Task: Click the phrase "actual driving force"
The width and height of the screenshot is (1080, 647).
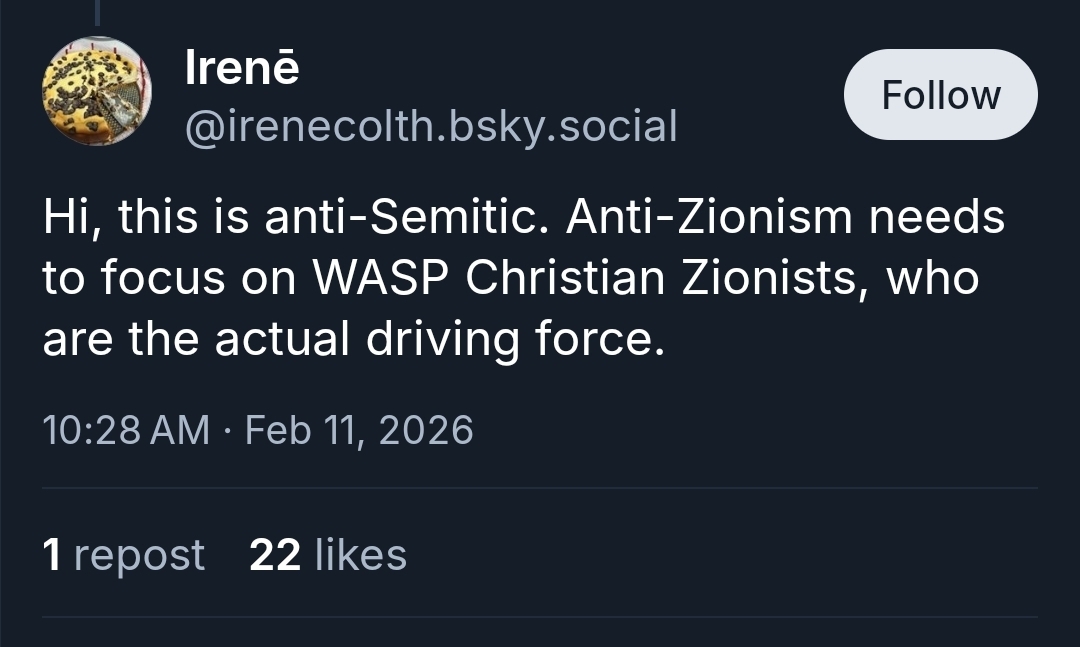Action: (x=440, y=340)
